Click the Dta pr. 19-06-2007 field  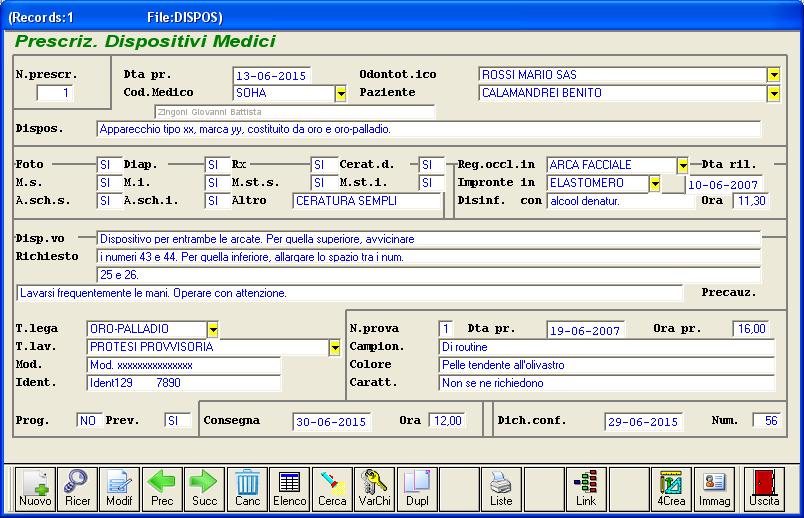point(586,330)
